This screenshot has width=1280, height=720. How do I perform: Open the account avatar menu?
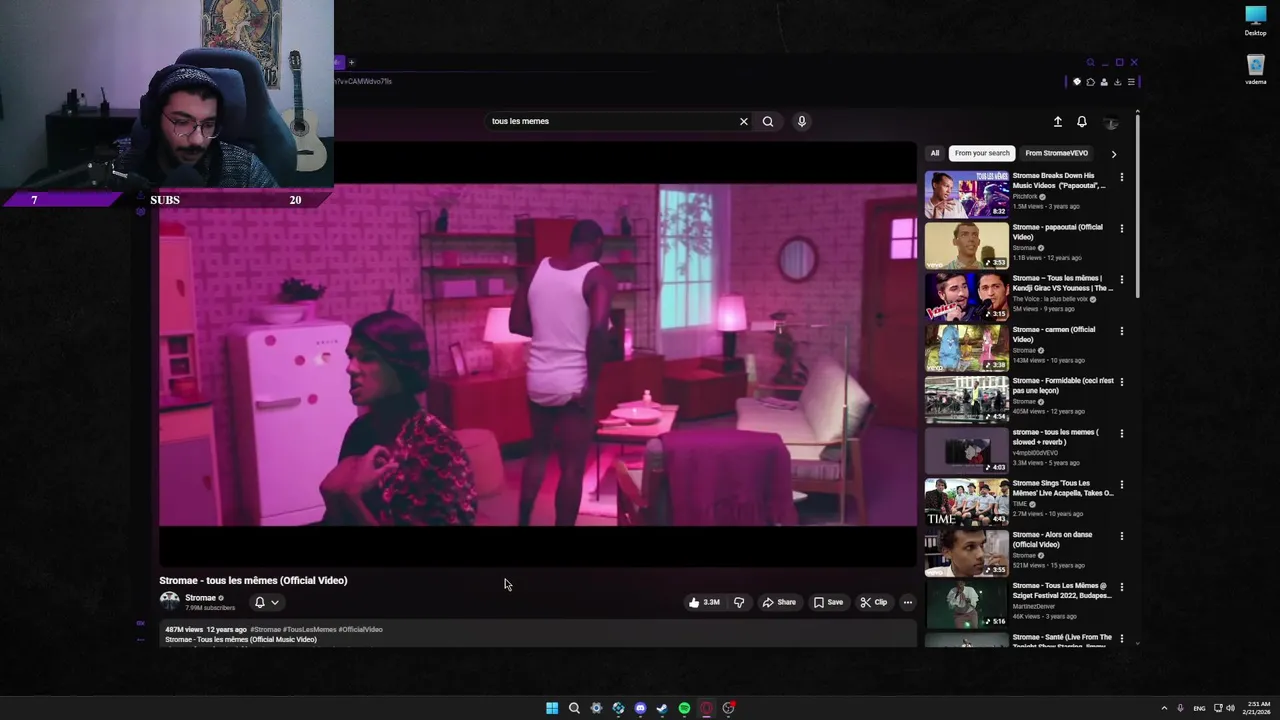1110,122
